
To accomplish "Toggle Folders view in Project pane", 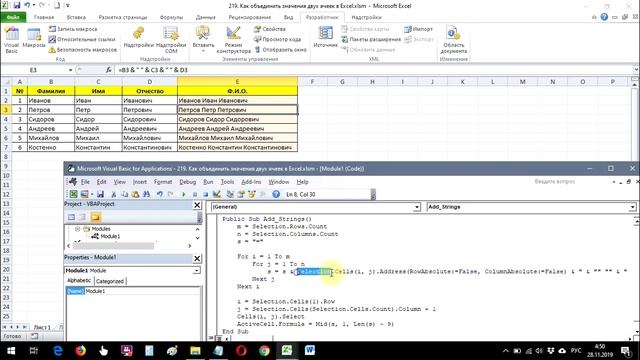I will point(95,217).
